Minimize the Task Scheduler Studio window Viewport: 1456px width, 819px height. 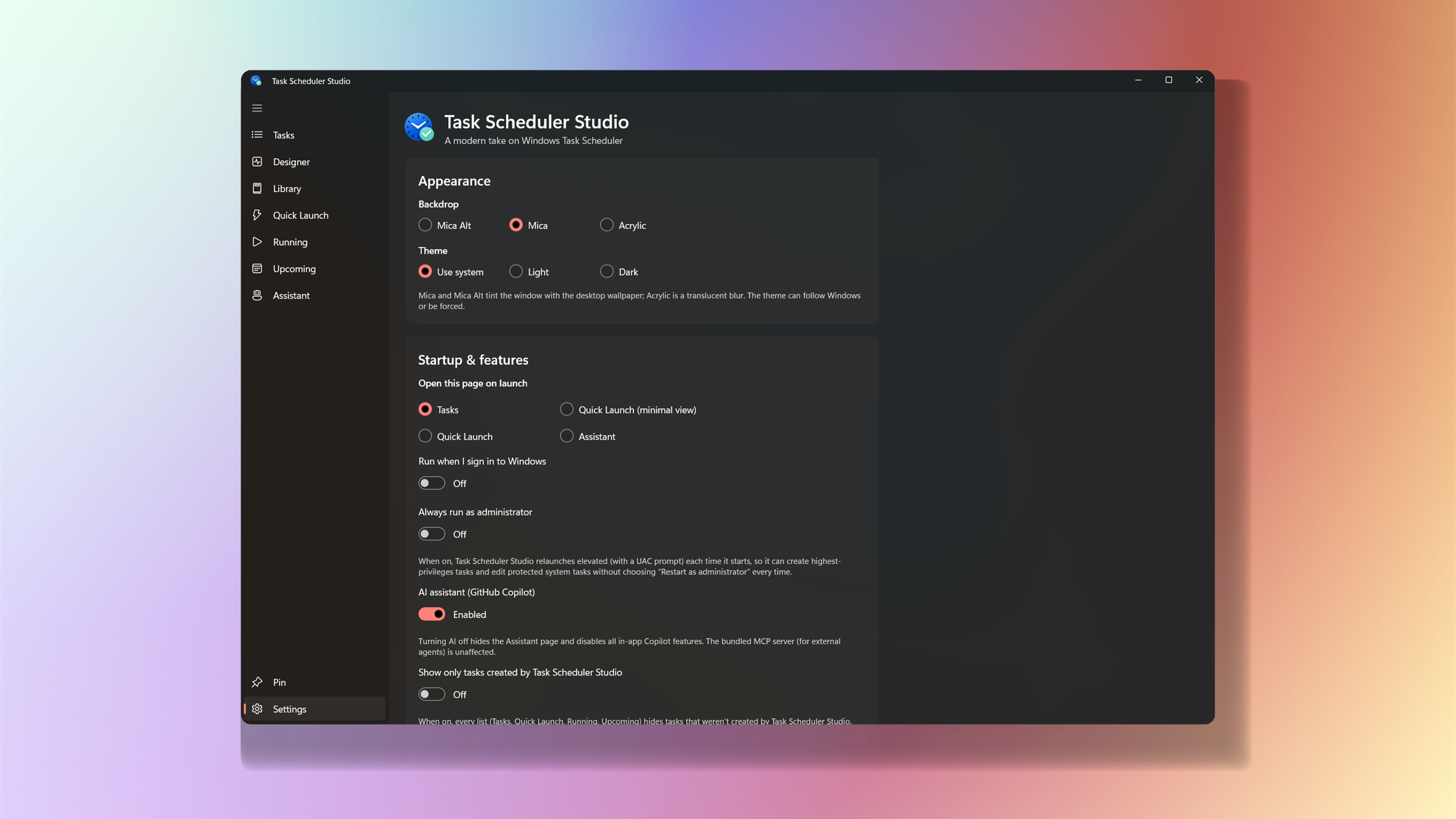[1138, 80]
